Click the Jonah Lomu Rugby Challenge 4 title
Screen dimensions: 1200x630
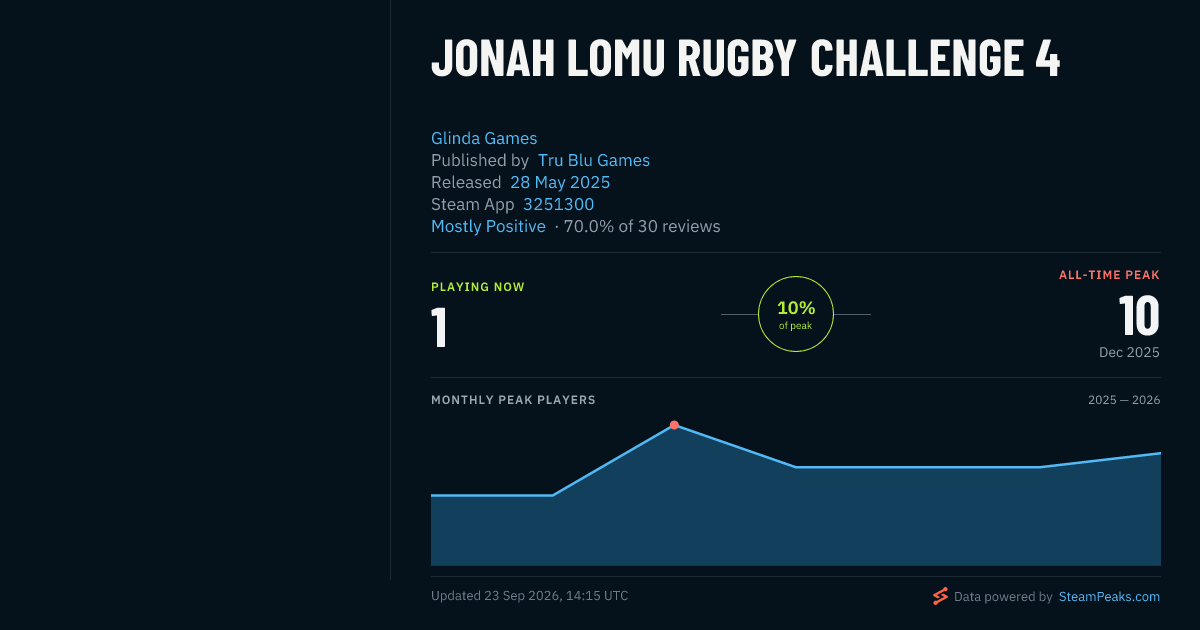745,60
